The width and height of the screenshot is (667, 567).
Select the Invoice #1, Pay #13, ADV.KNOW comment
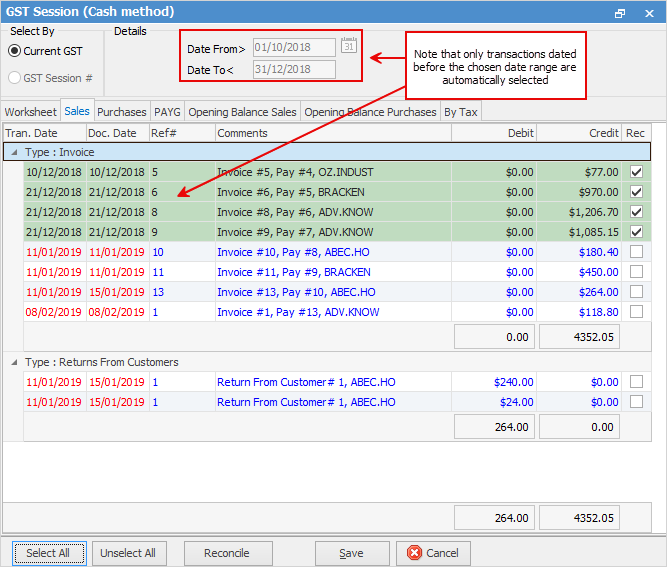(298, 312)
